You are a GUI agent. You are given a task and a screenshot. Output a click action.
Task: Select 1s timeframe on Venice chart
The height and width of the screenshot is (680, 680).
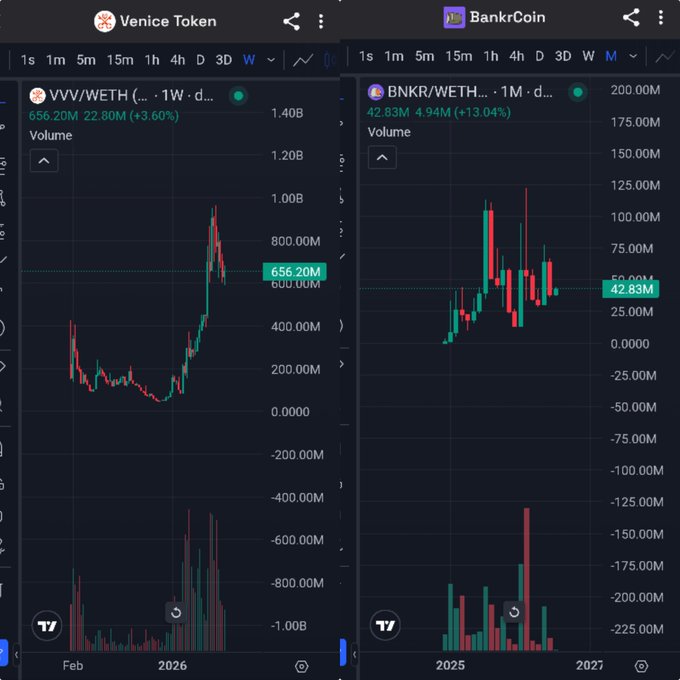pyautogui.click(x=28, y=60)
